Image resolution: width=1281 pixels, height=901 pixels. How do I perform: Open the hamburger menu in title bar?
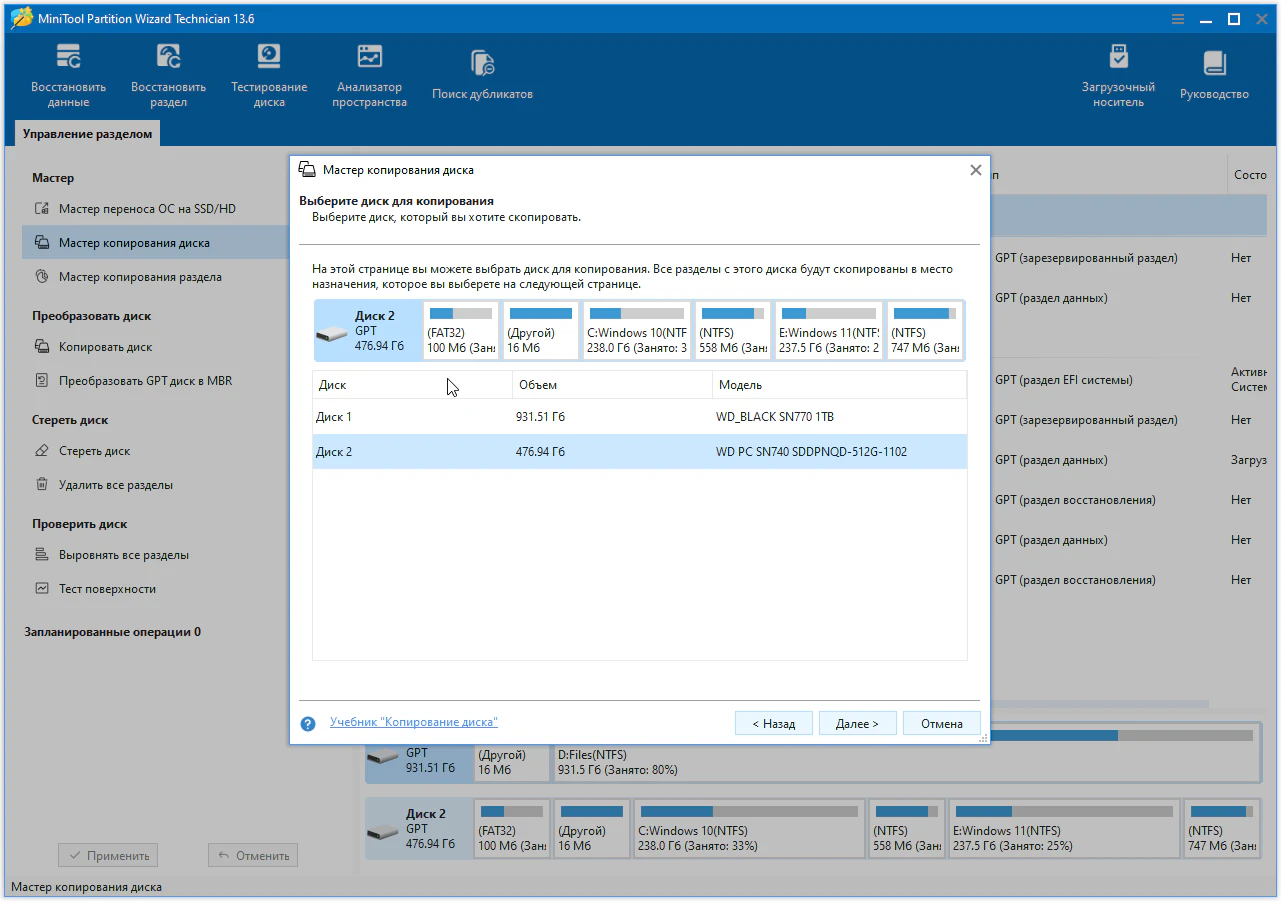[1178, 19]
